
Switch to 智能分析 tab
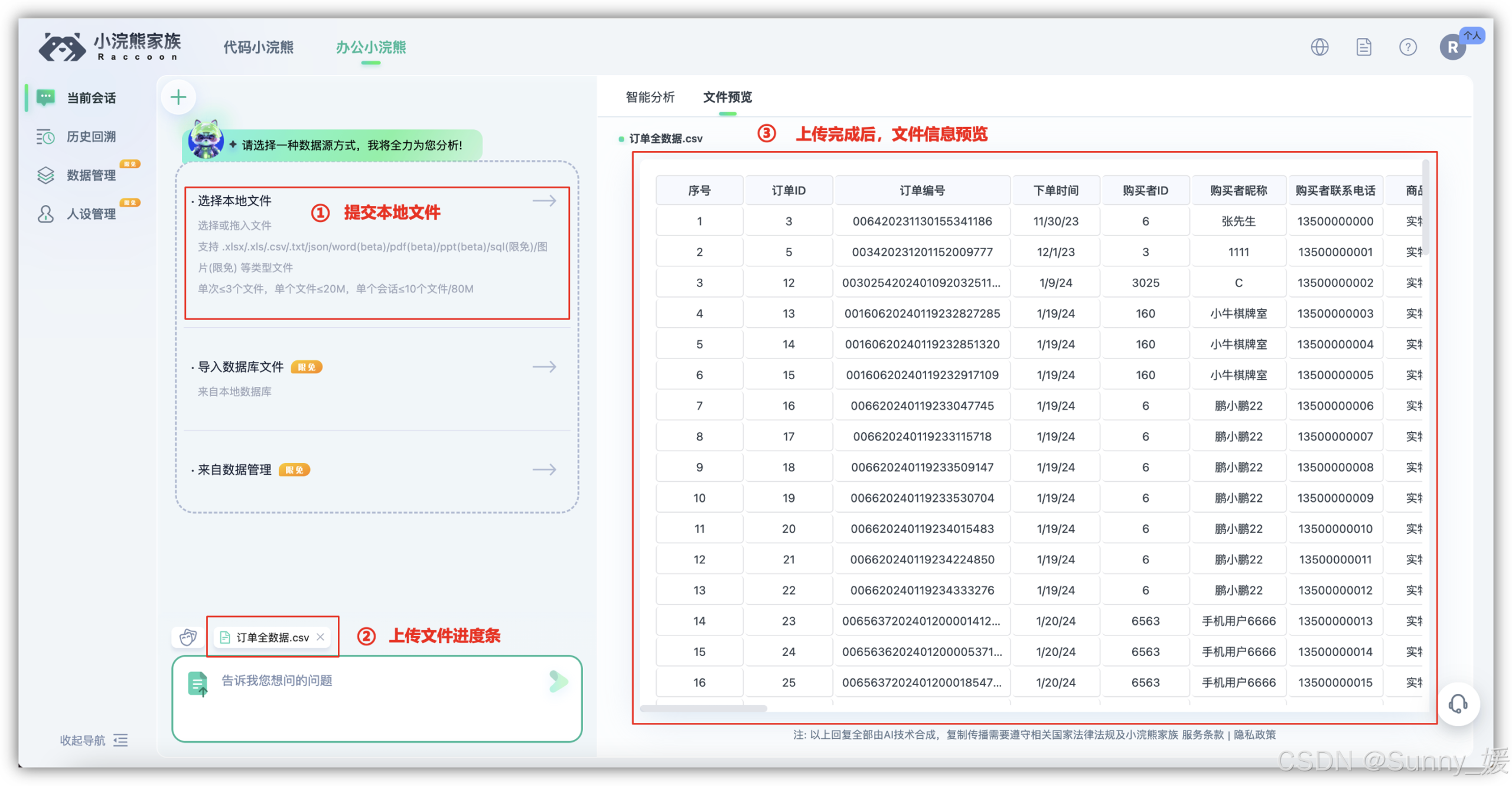(650, 97)
